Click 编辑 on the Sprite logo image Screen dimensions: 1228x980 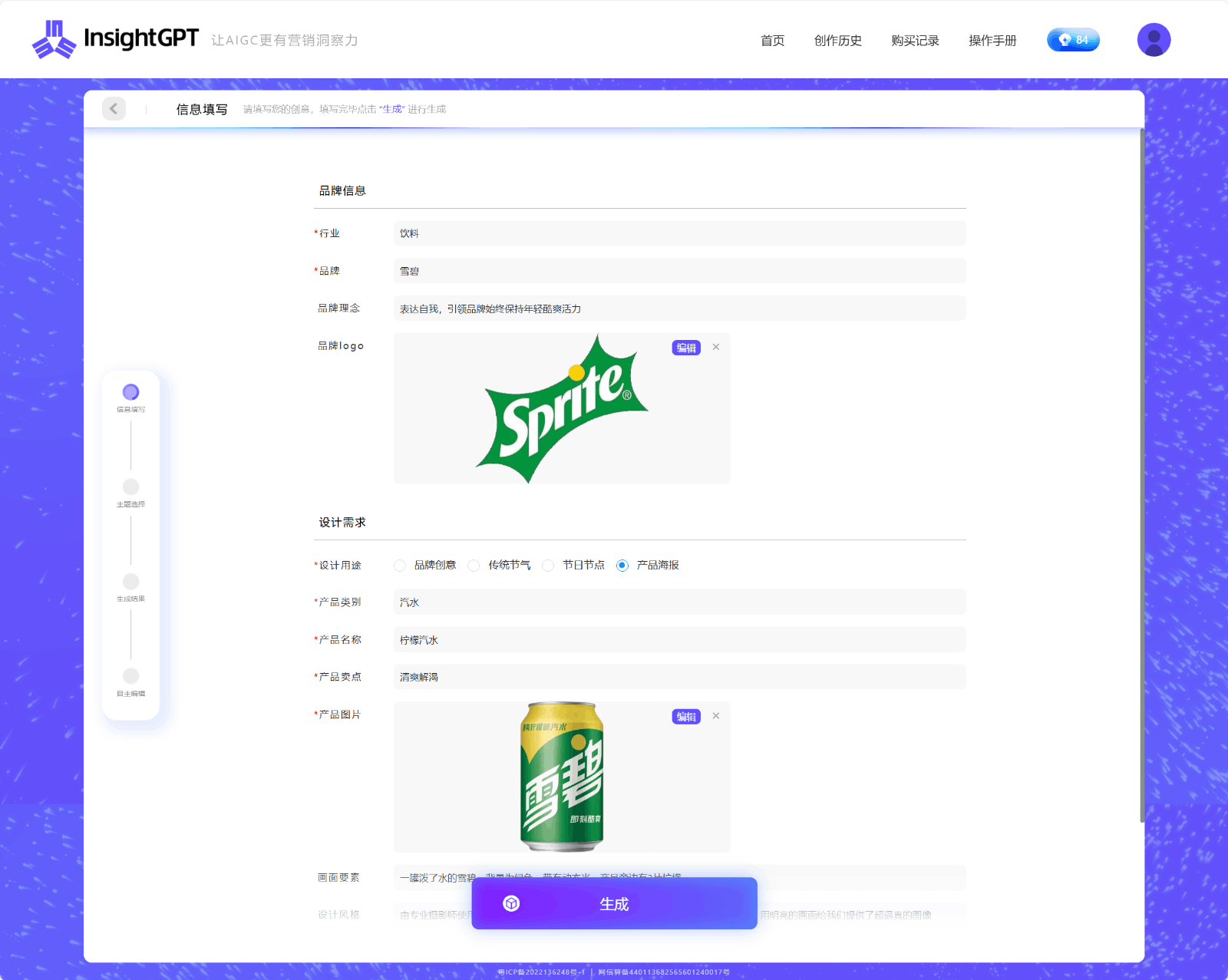[686, 348]
